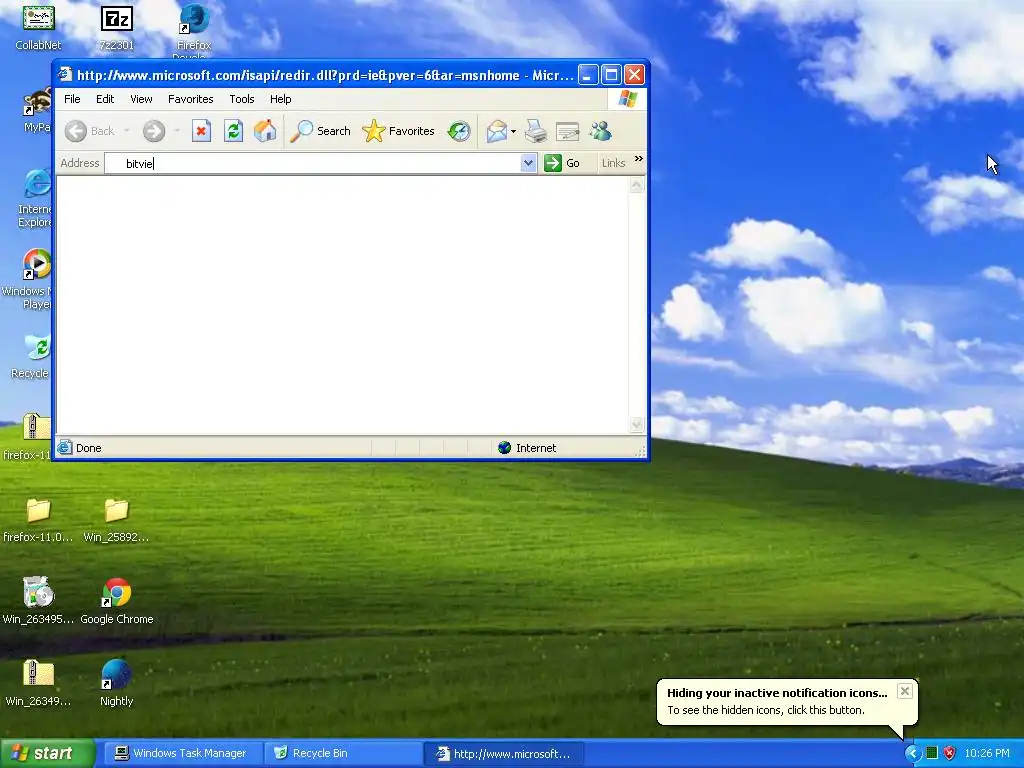Open the Messenger people icon

click(600, 131)
